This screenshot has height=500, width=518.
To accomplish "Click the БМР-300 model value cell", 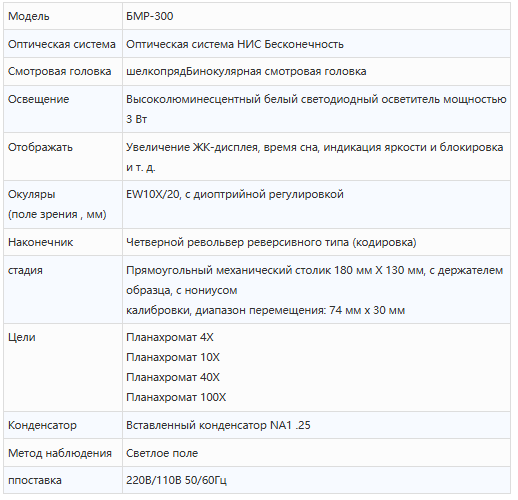I will pyautogui.click(x=316, y=16).
